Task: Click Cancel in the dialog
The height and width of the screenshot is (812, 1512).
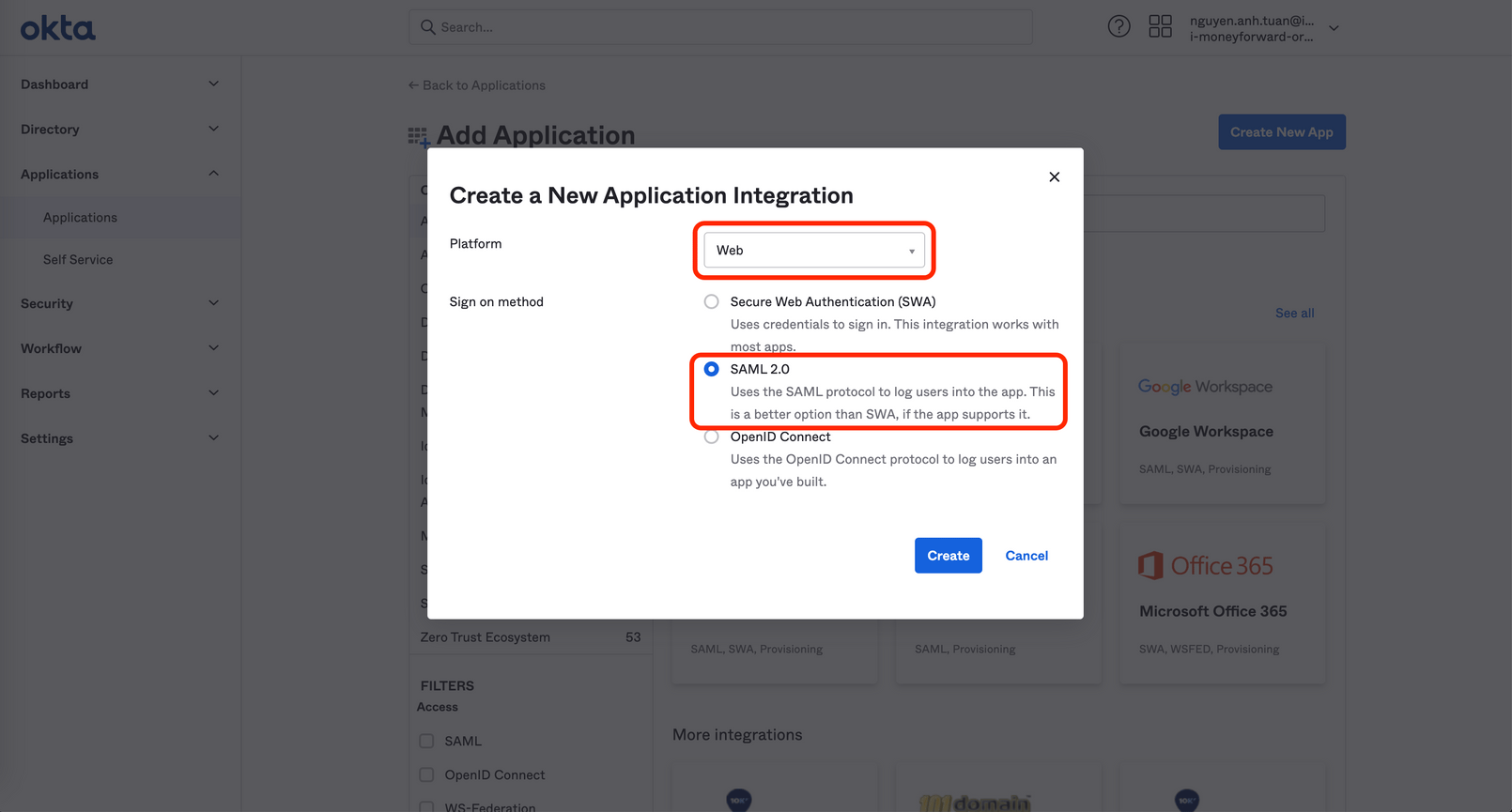Action: [1026, 556]
